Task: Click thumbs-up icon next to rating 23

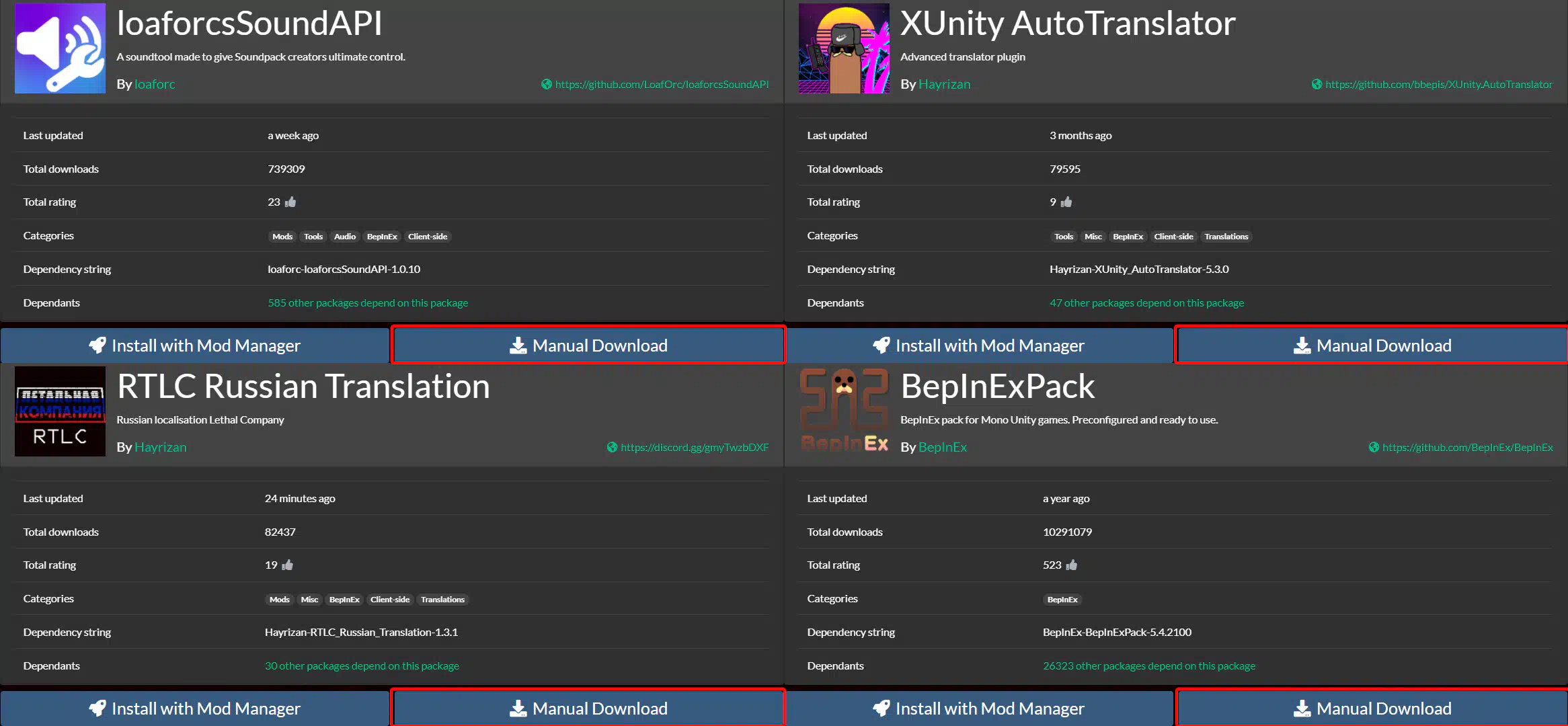Action: (x=290, y=202)
